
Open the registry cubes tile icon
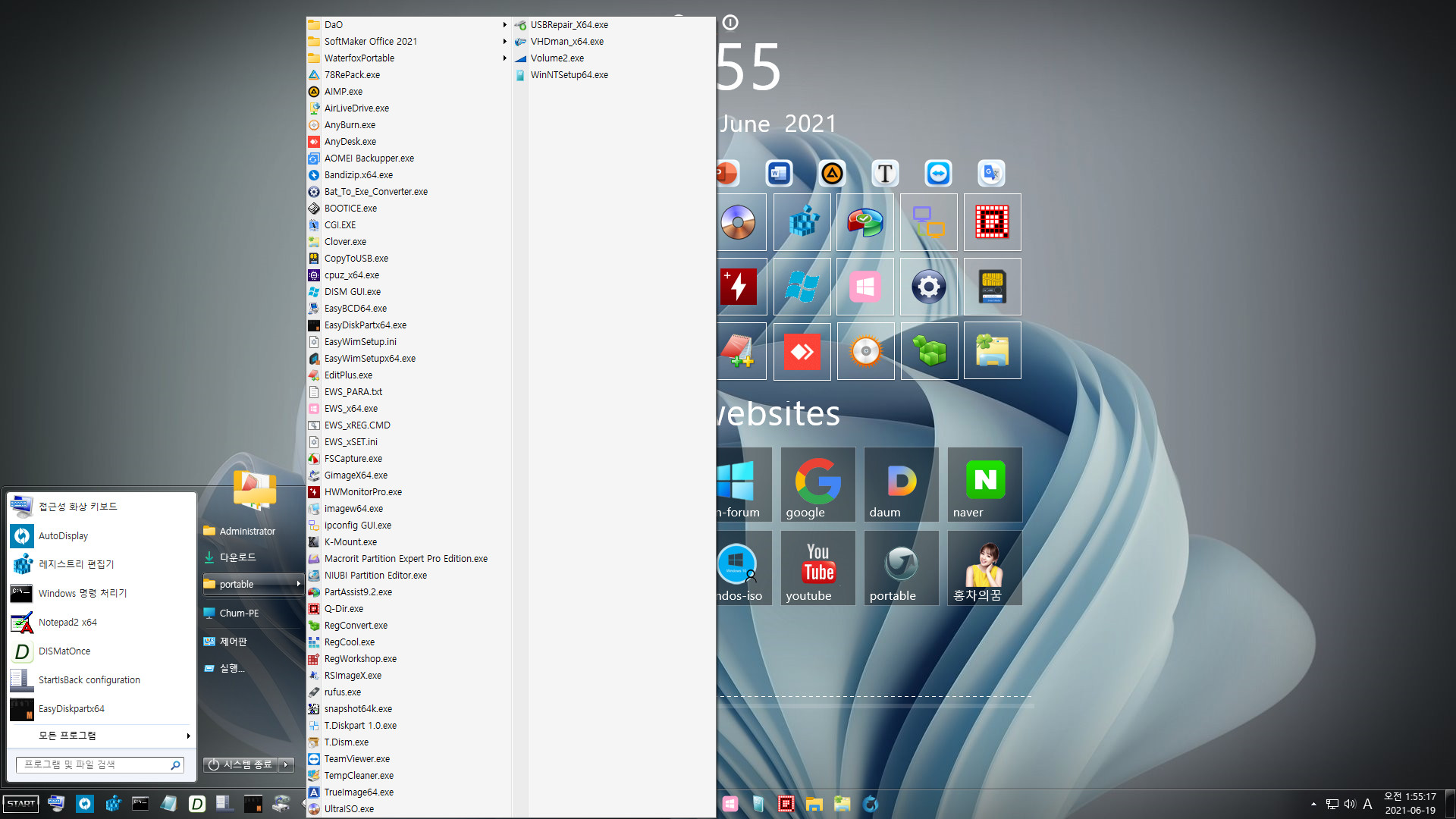pyautogui.click(x=802, y=222)
